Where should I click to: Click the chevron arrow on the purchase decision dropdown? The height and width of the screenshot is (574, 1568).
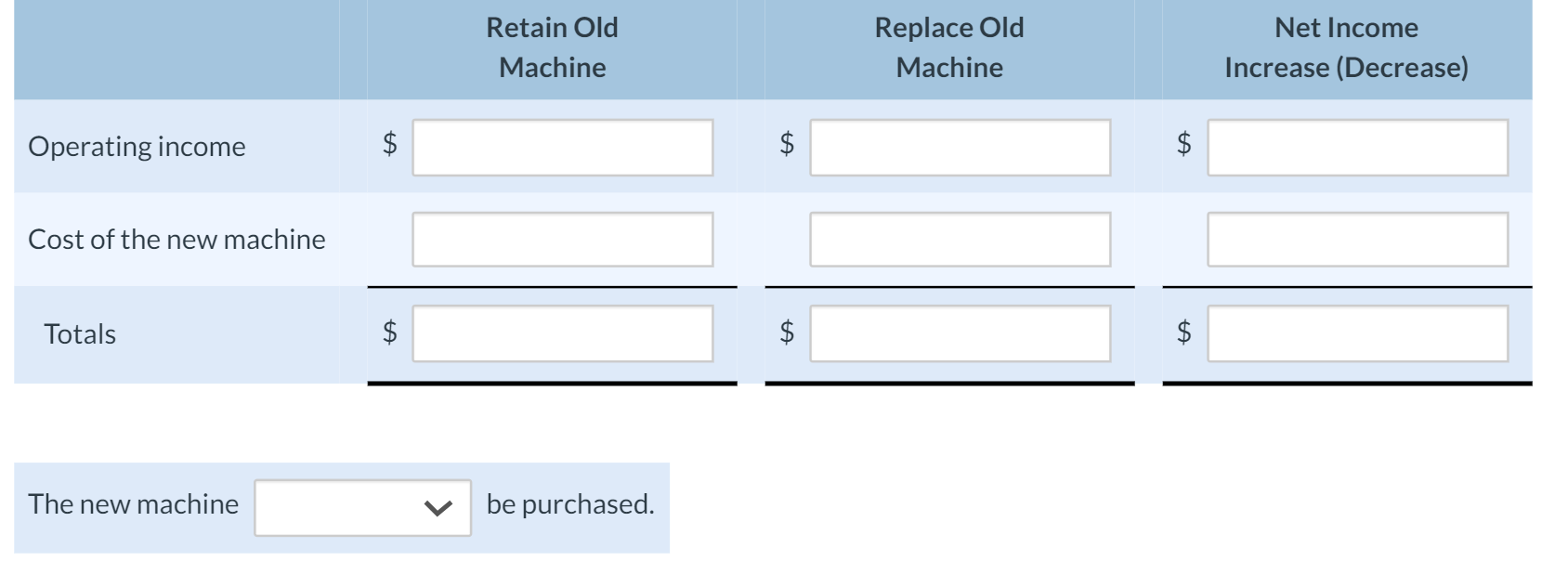point(438,506)
